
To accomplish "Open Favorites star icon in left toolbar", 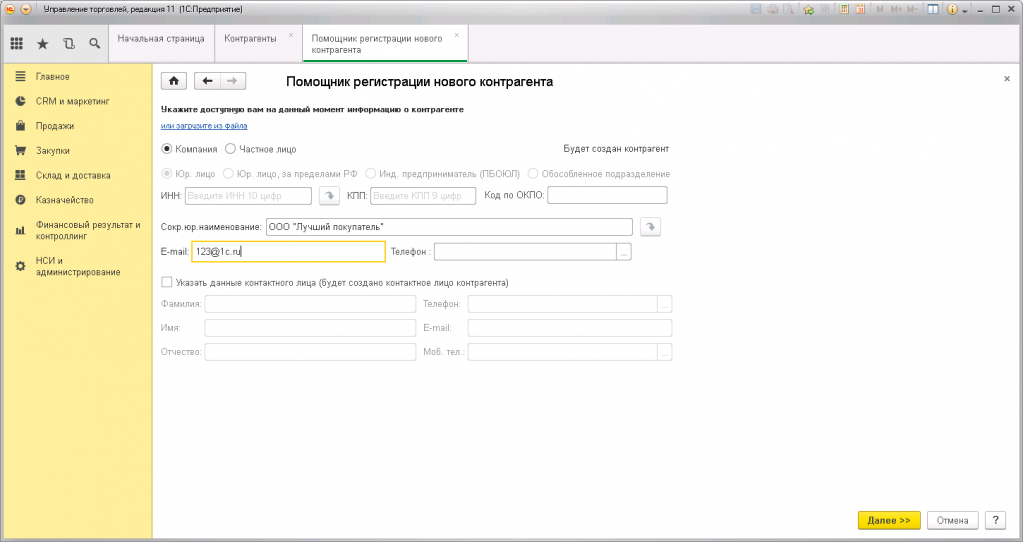I will 42,44.
